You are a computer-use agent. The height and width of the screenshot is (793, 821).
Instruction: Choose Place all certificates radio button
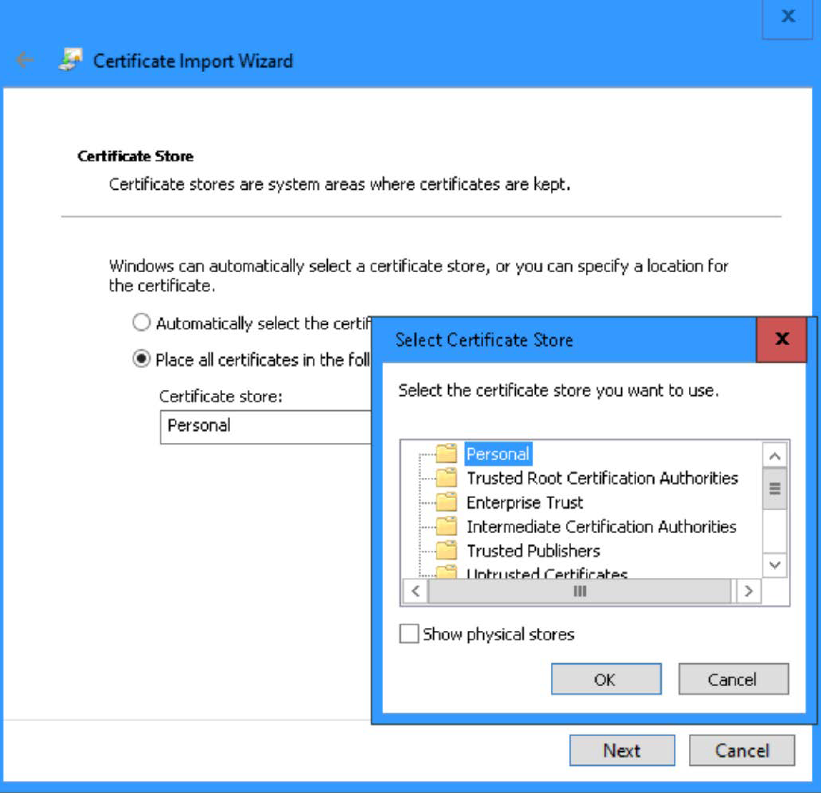[x=142, y=359]
